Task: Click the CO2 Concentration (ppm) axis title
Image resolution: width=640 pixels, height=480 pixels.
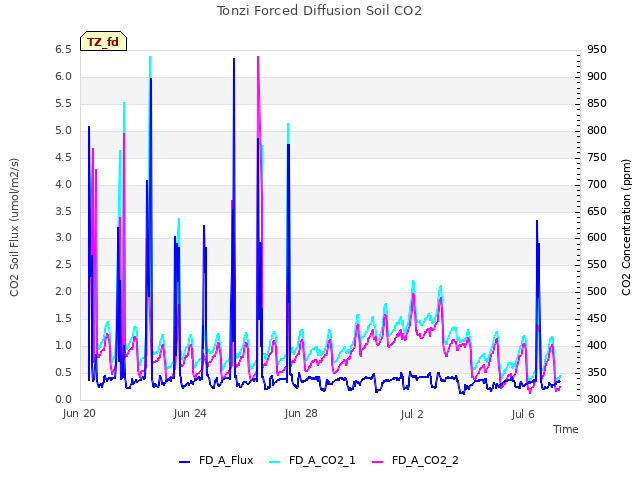Action: pyautogui.click(x=626, y=227)
